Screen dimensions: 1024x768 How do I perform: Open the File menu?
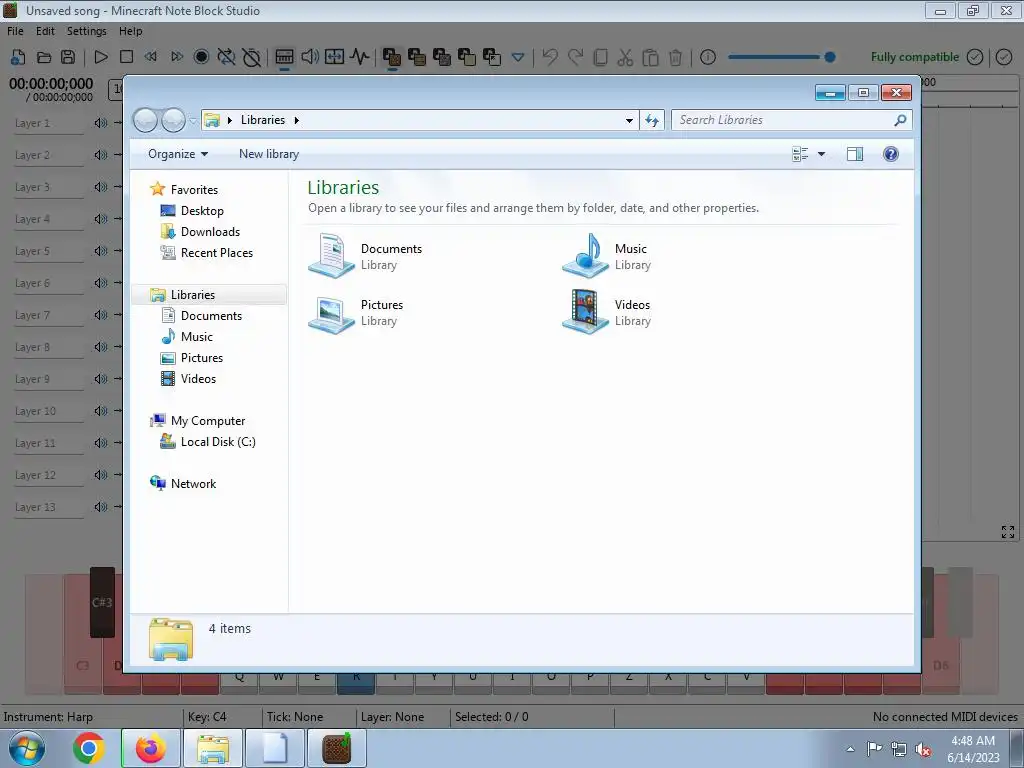click(15, 31)
